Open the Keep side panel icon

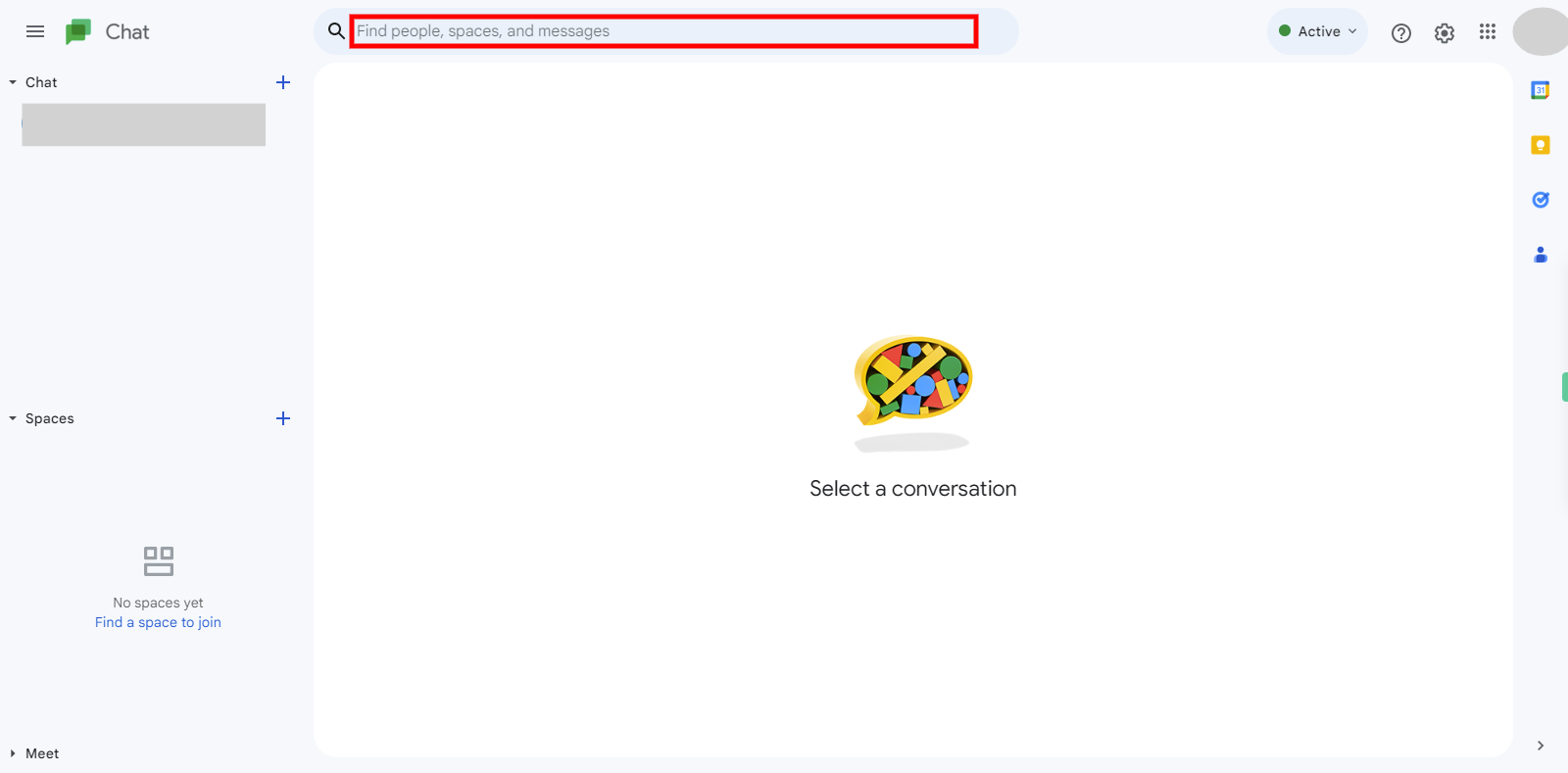pos(1541,145)
